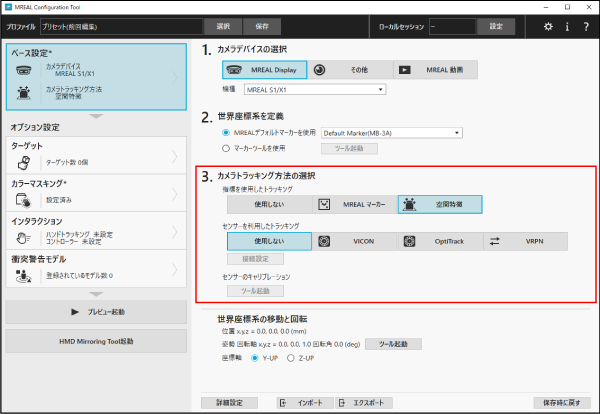600x414 pixels.
Task: Launch HMD Mirroring Tool起動
Action: pos(96,341)
